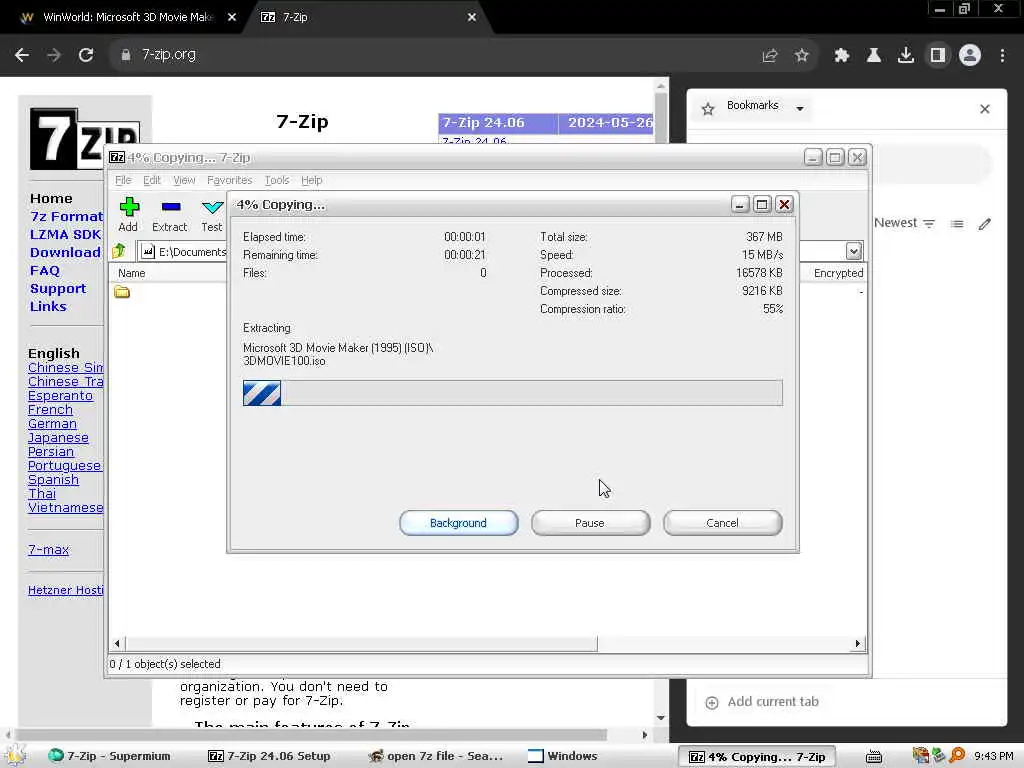
Task: Switch to 7-Zip - Supermium taskbar item
Action: click(x=109, y=756)
